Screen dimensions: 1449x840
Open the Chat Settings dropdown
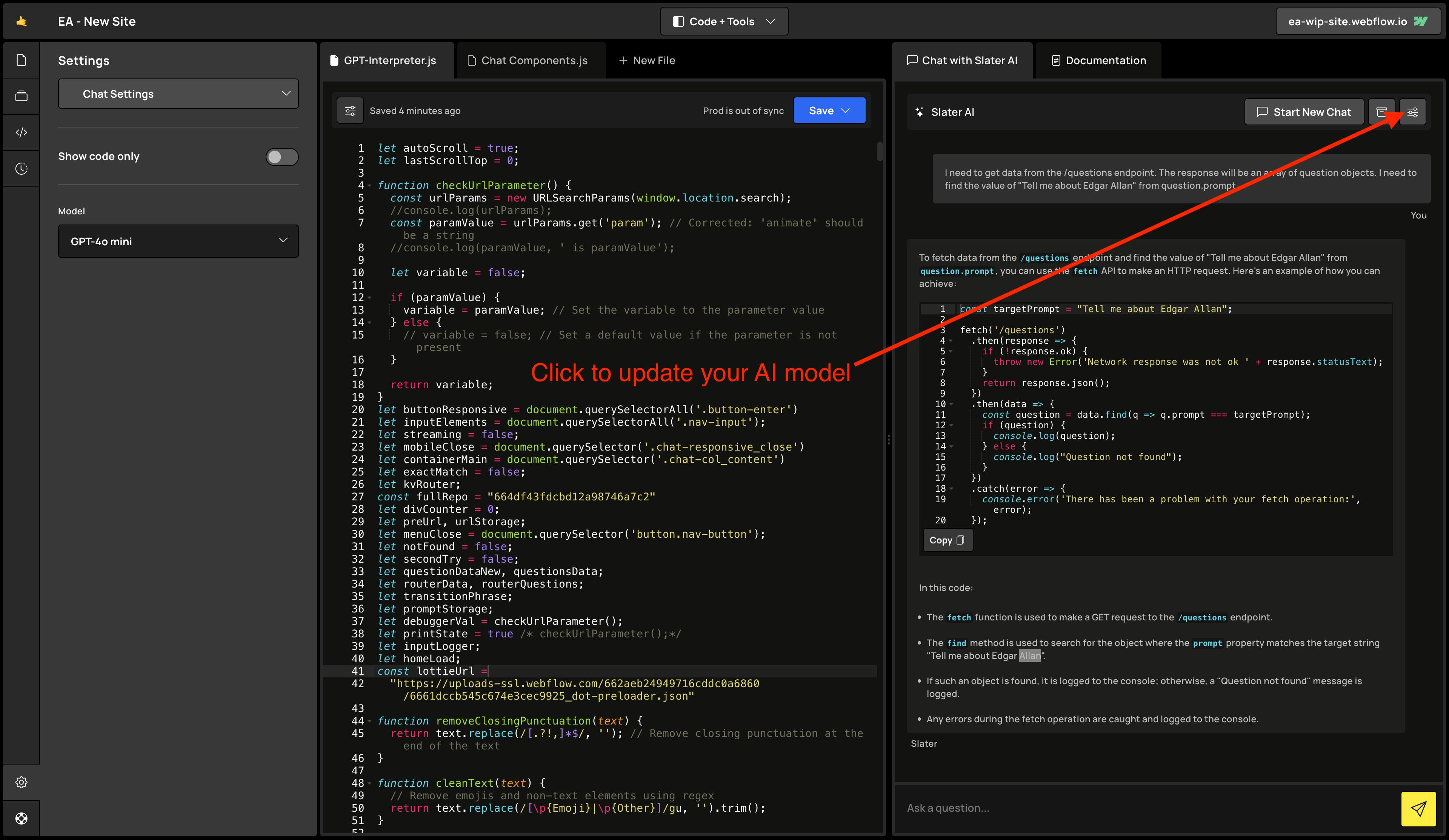pos(178,94)
